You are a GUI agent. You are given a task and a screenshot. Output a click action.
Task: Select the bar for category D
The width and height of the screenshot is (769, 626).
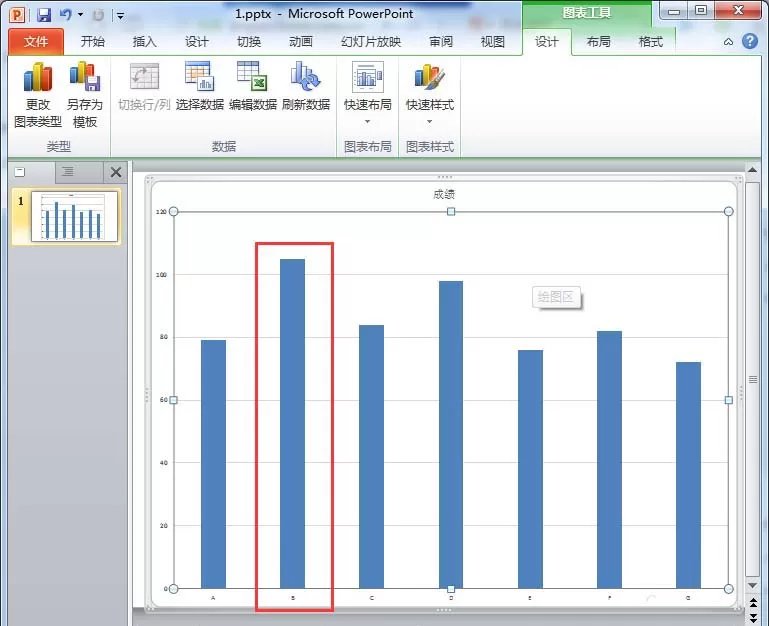point(451,435)
